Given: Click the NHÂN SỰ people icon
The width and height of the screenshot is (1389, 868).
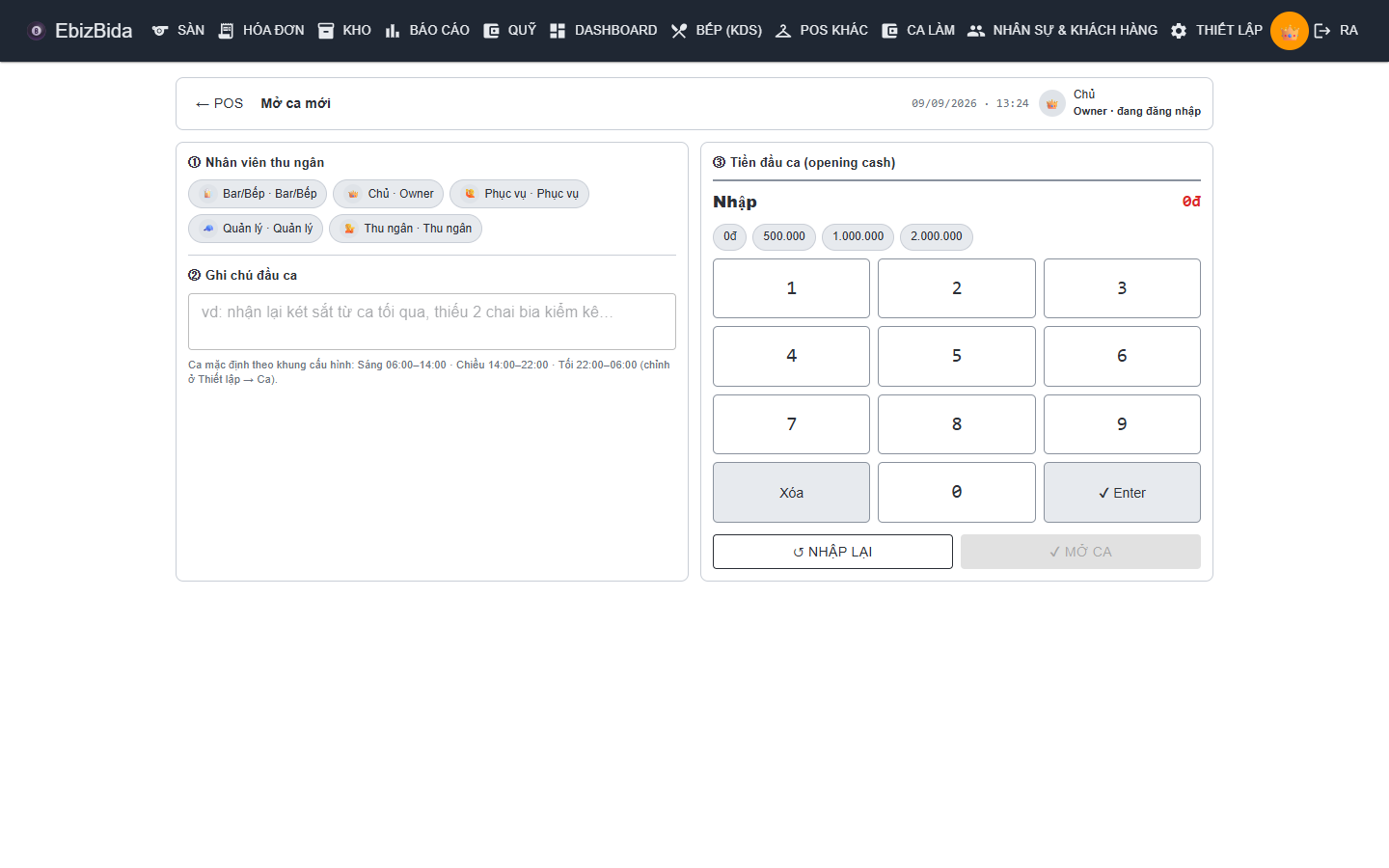Looking at the screenshot, I should [976, 31].
